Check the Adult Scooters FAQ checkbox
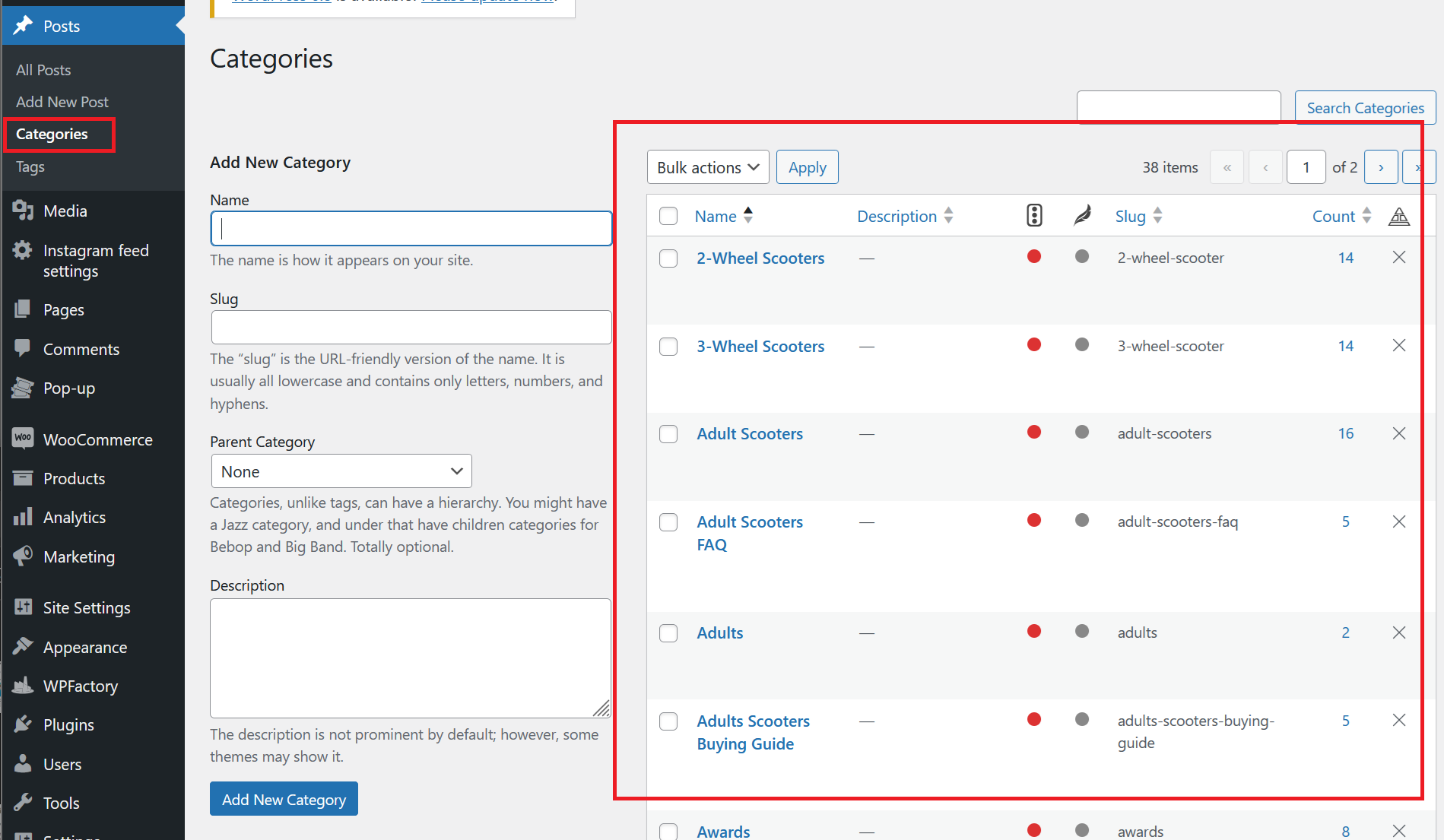1444x840 pixels. (x=668, y=522)
